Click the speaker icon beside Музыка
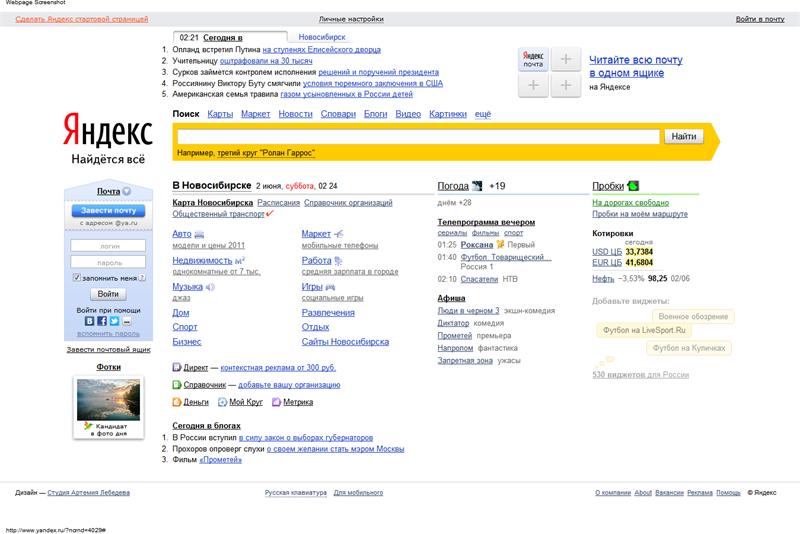The image size is (800, 534). [210, 287]
